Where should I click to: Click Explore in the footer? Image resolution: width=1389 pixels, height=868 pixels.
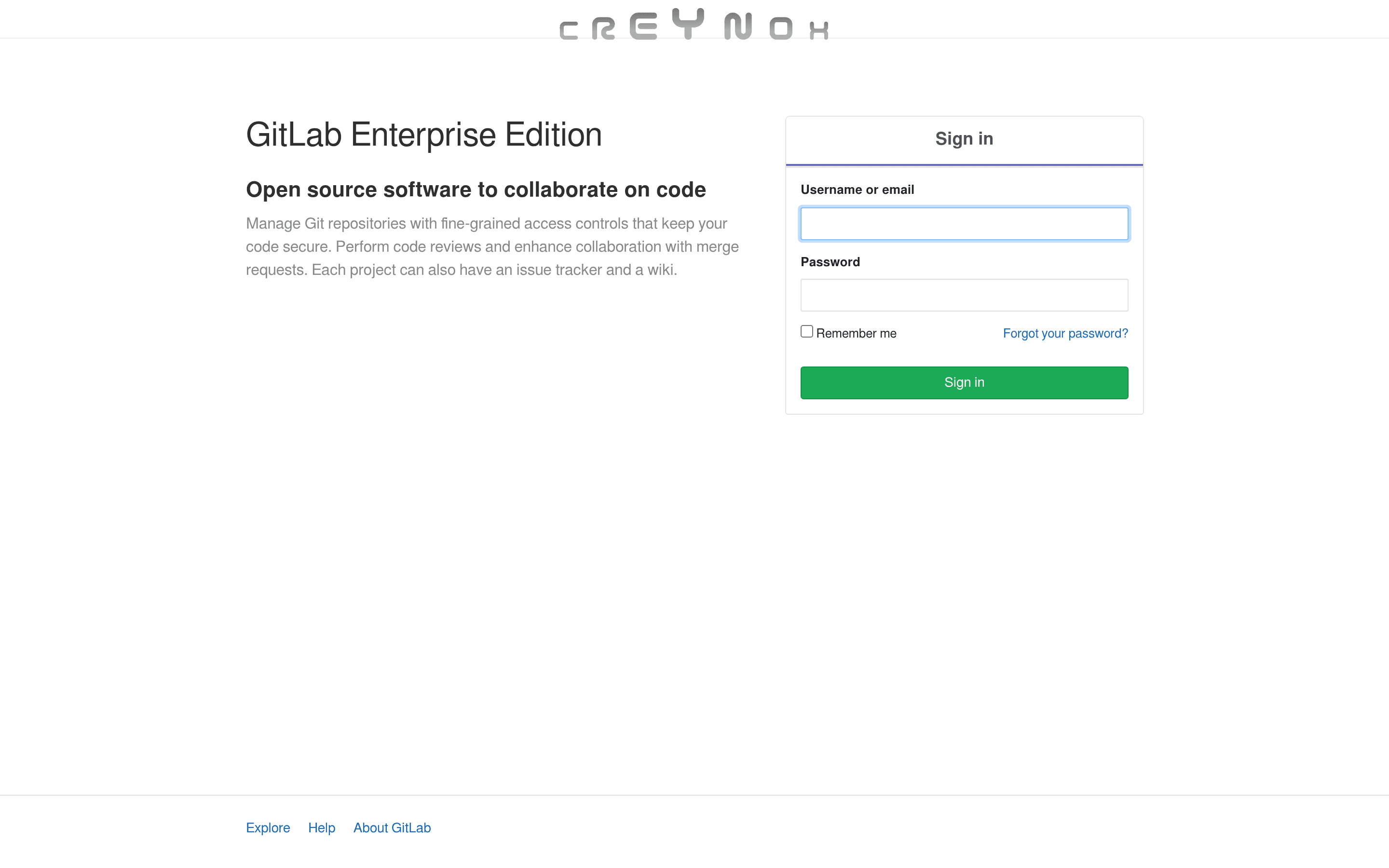point(268,827)
